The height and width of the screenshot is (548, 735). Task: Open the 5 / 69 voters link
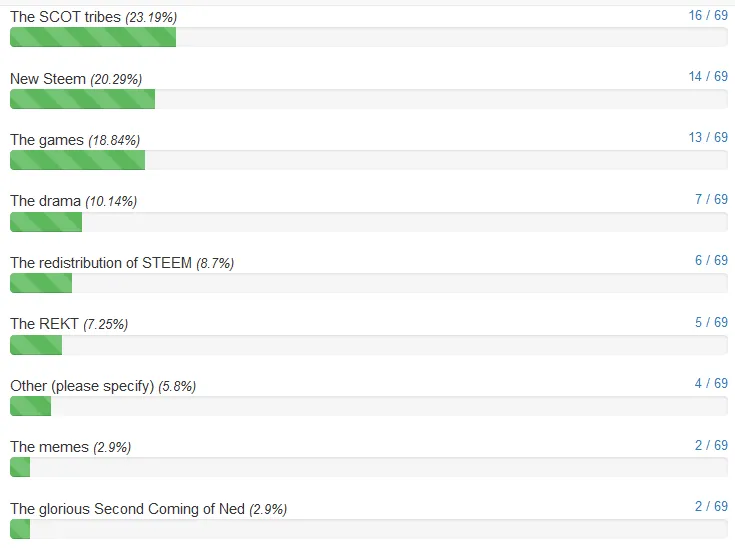tap(711, 322)
